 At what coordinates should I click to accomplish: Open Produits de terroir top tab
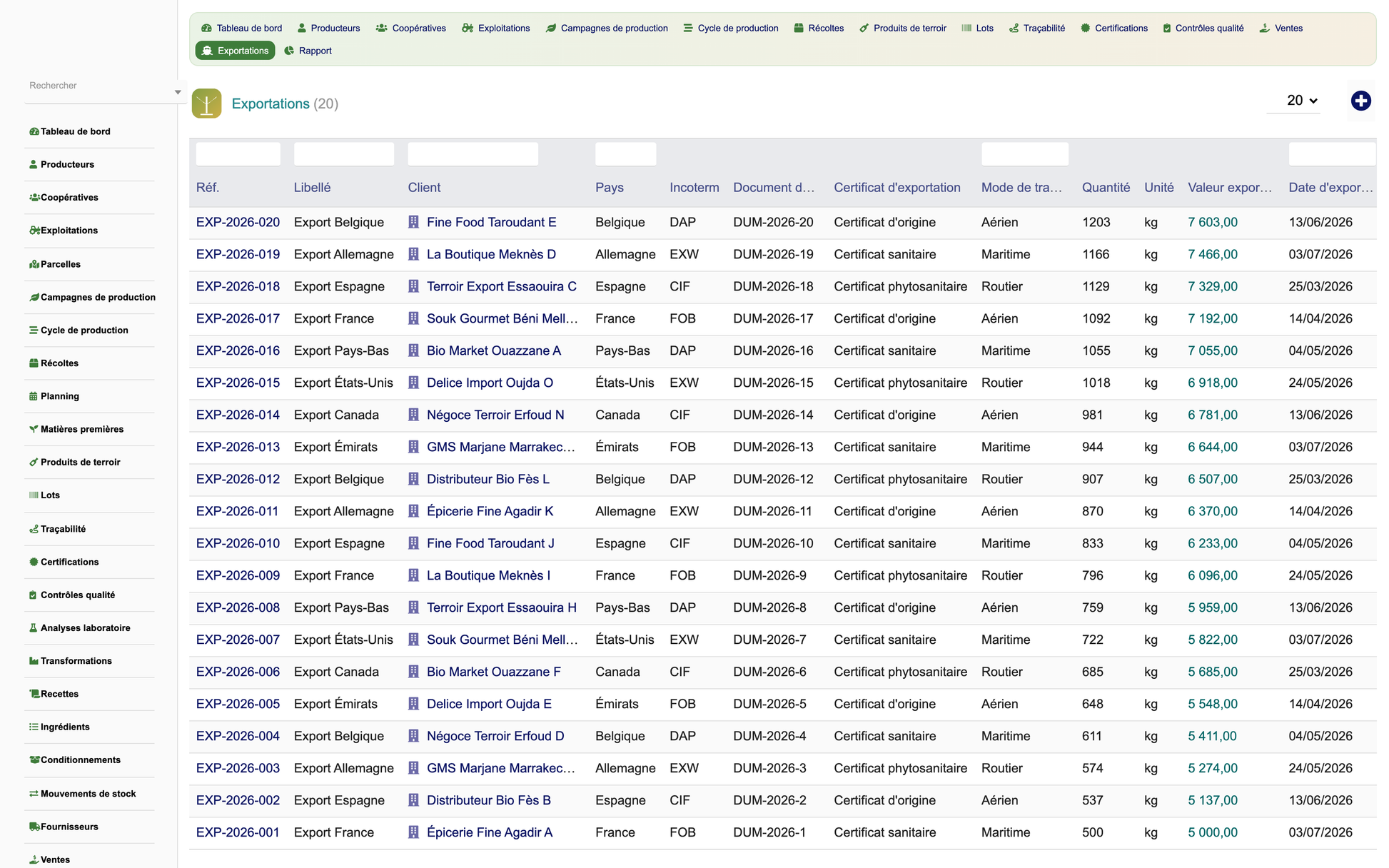[x=903, y=28]
